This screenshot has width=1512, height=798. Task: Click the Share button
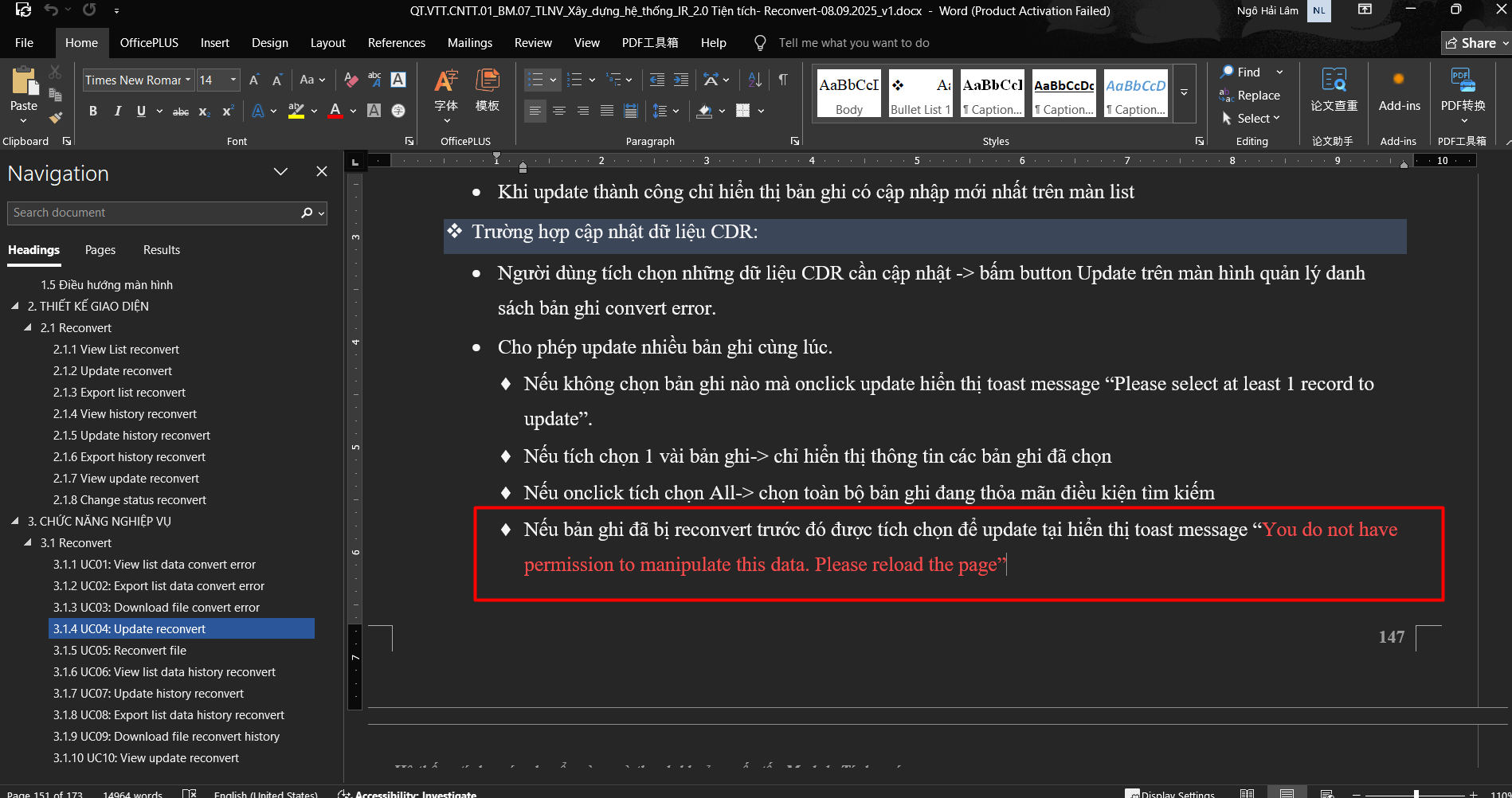pos(1474,43)
